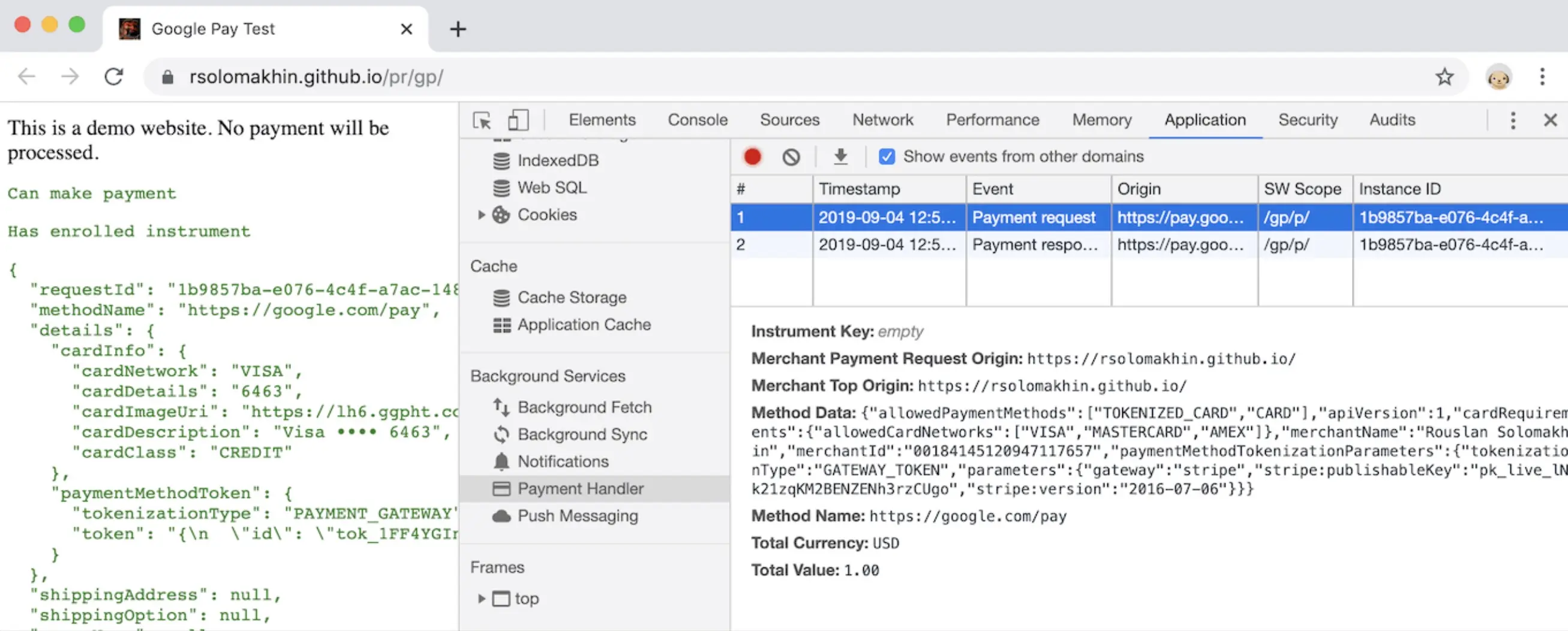This screenshot has width=1568, height=631.
Task: Click the red record events button
Action: pyautogui.click(x=752, y=157)
